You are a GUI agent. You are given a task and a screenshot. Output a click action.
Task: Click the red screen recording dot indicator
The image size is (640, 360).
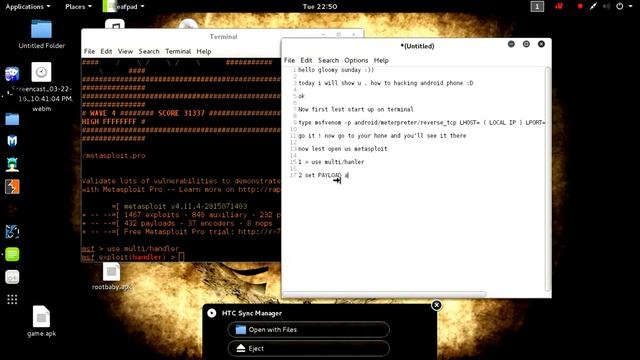(580, 7)
